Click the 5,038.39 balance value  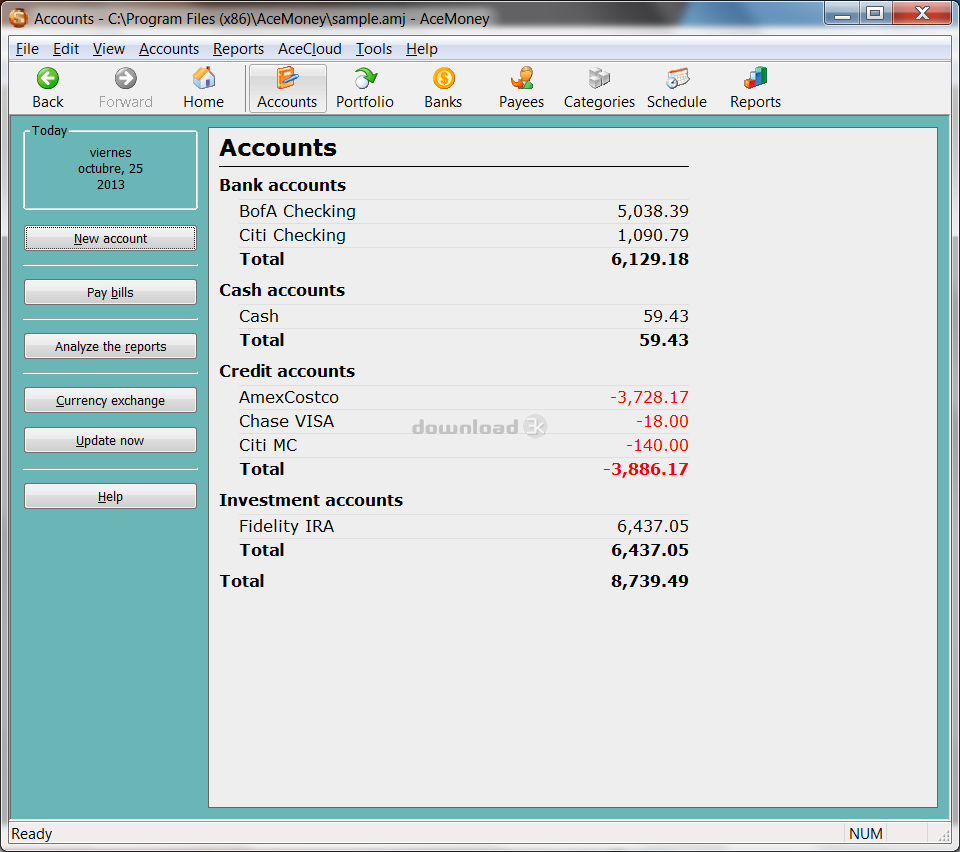[653, 211]
